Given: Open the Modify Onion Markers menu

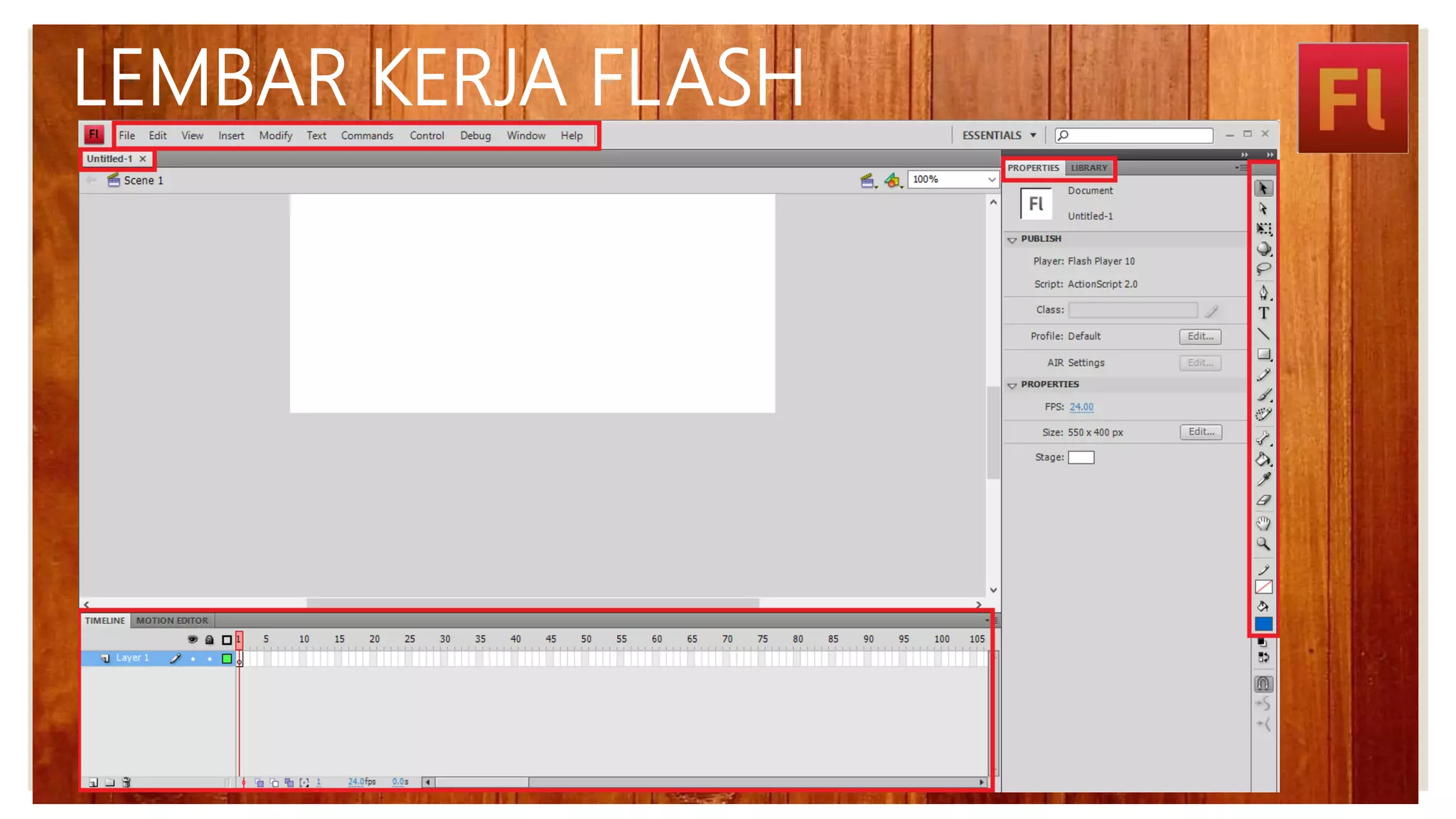Looking at the screenshot, I should point(304,782).
